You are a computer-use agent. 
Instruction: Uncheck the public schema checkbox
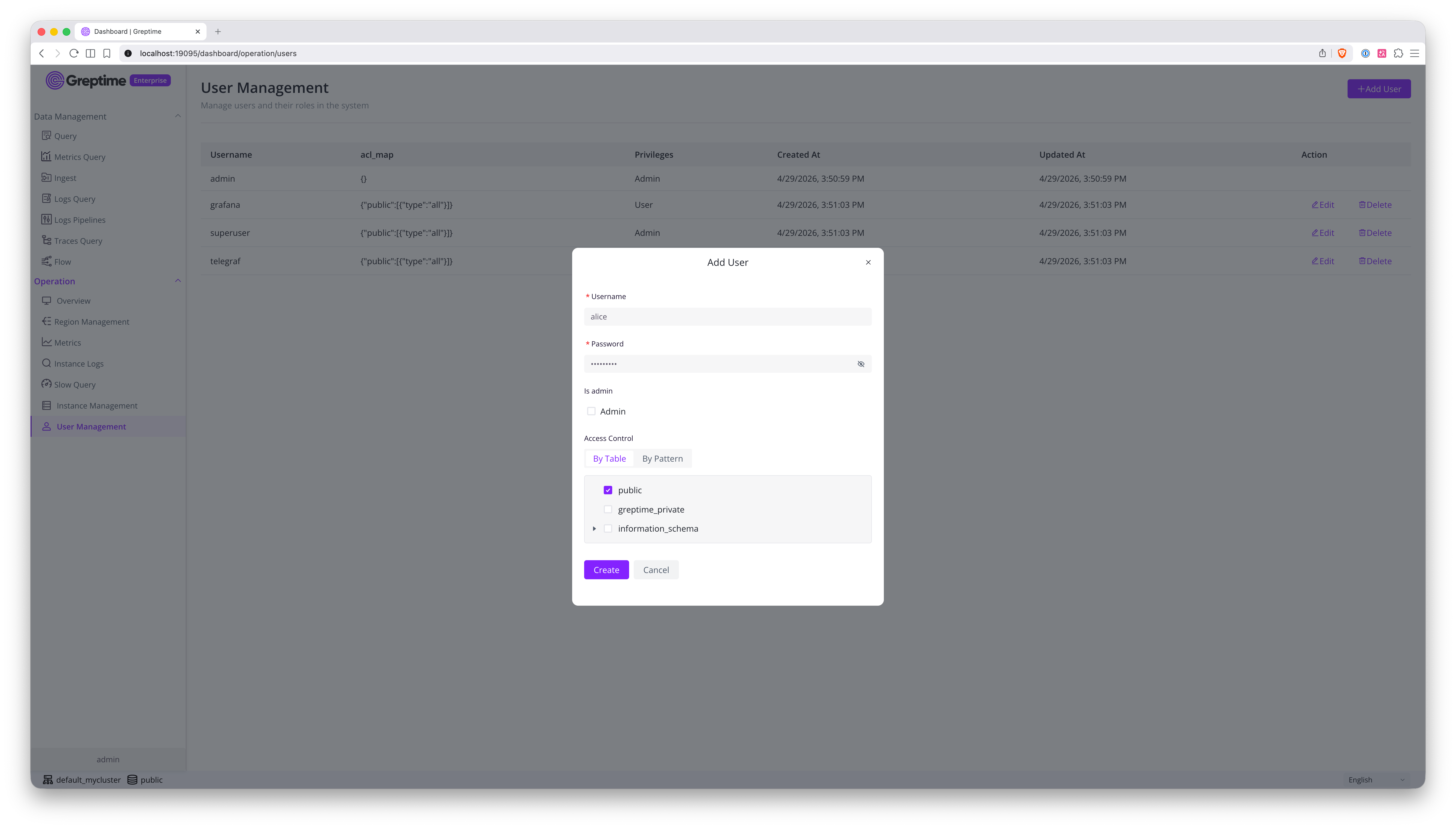[x=608, y=490]
